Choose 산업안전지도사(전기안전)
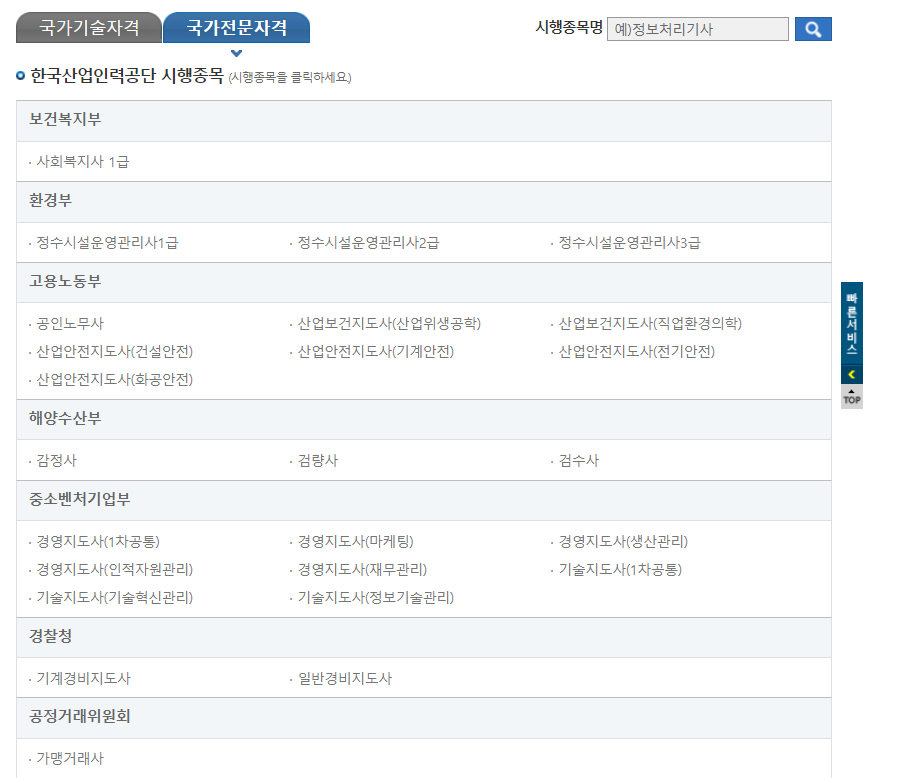 [x=637, y=352]
